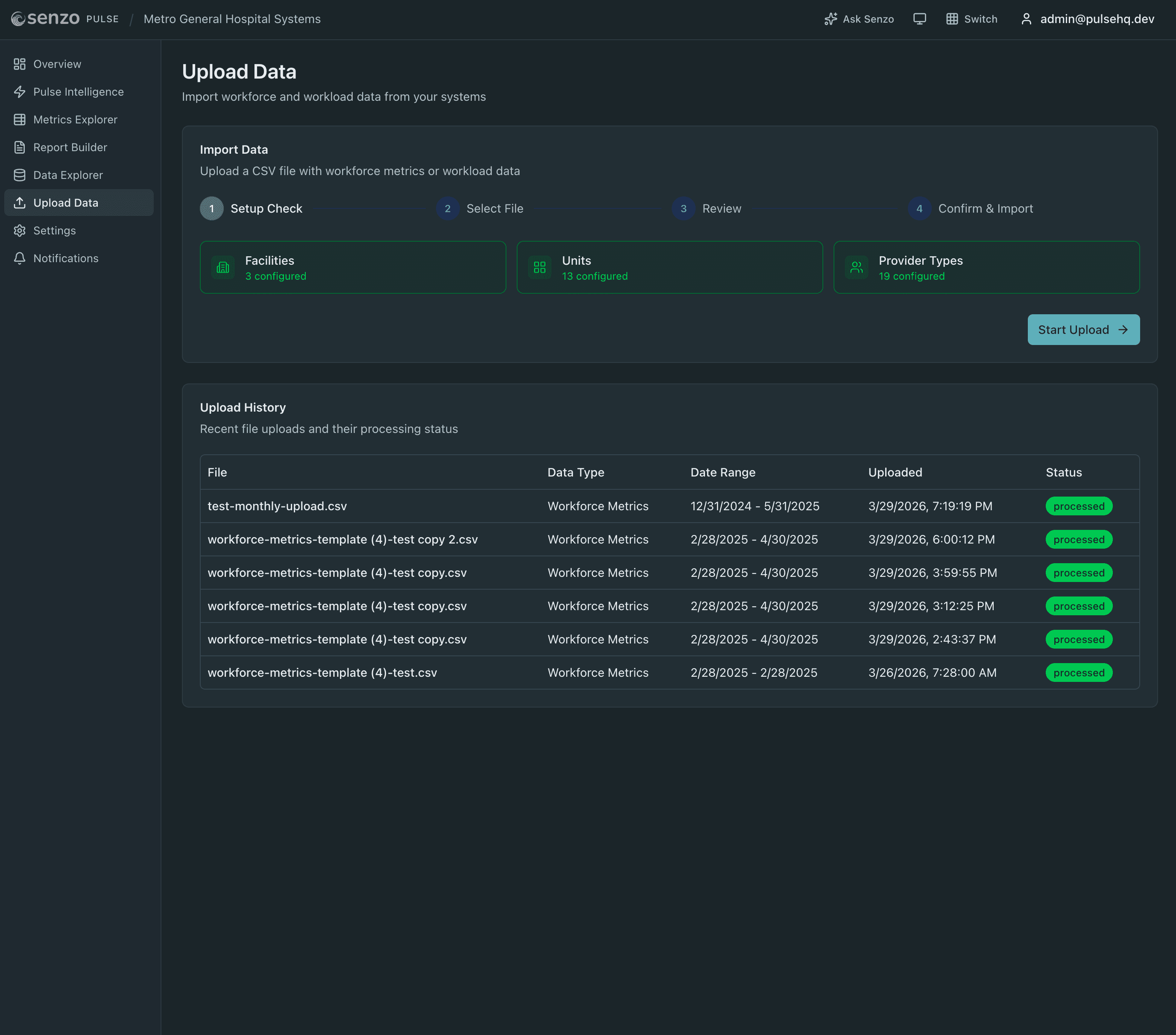Select the Metrics Explorer sidebar icon
The height and width of the screenshot is (1035, 1176).
pos(19,119)
